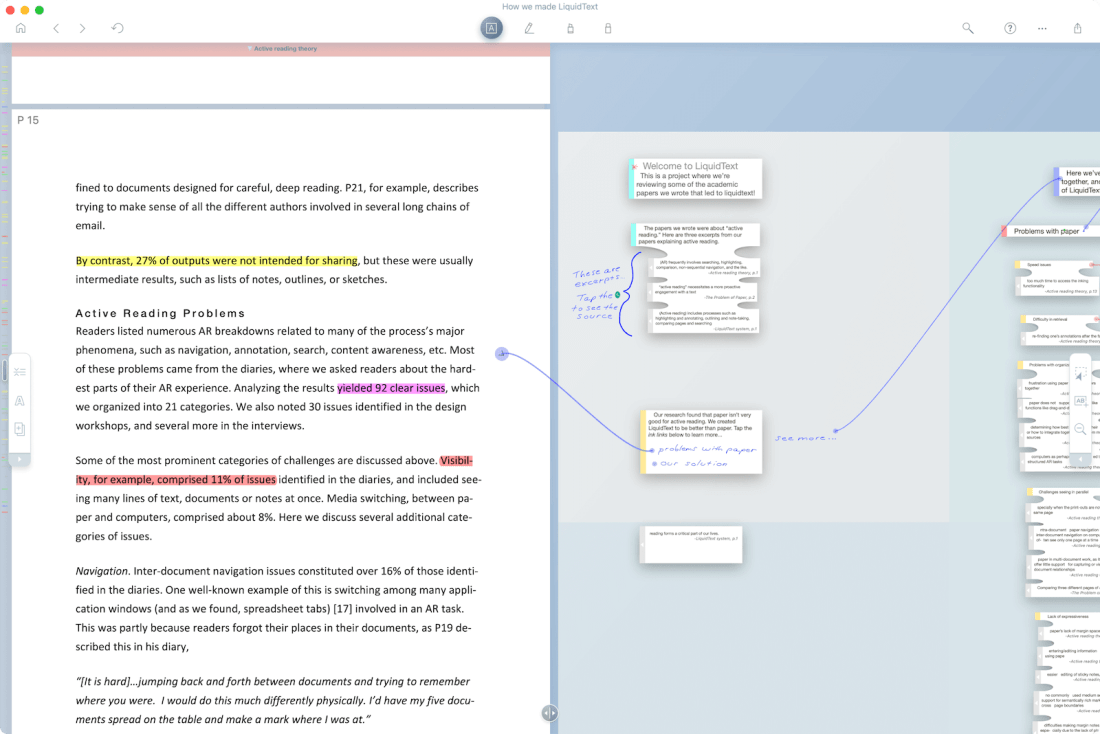
Task: Click the 'How we made LiquidText' window title
Action: click(x=550, y=6)
